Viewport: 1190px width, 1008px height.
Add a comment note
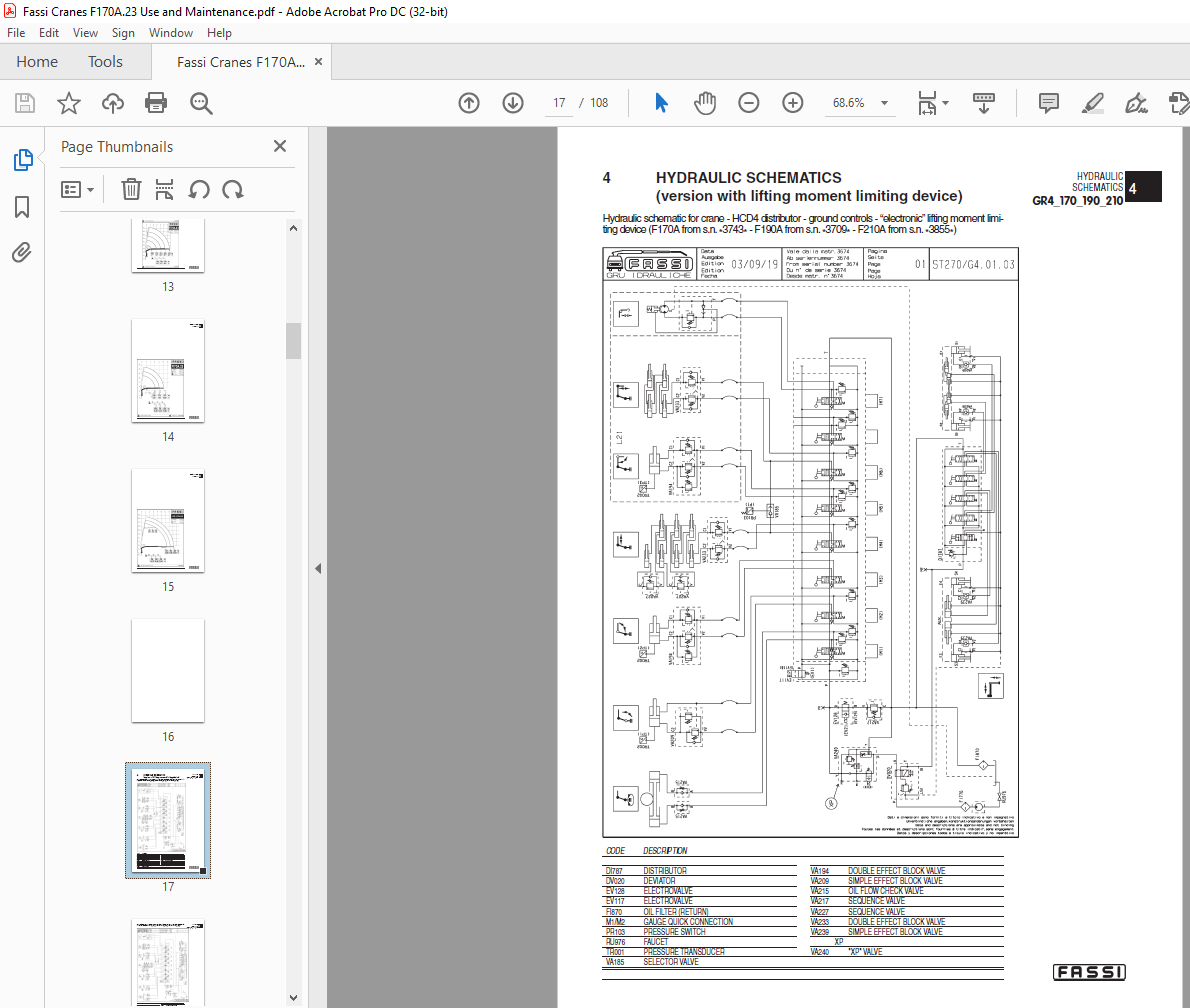[x=1049, y=103]
